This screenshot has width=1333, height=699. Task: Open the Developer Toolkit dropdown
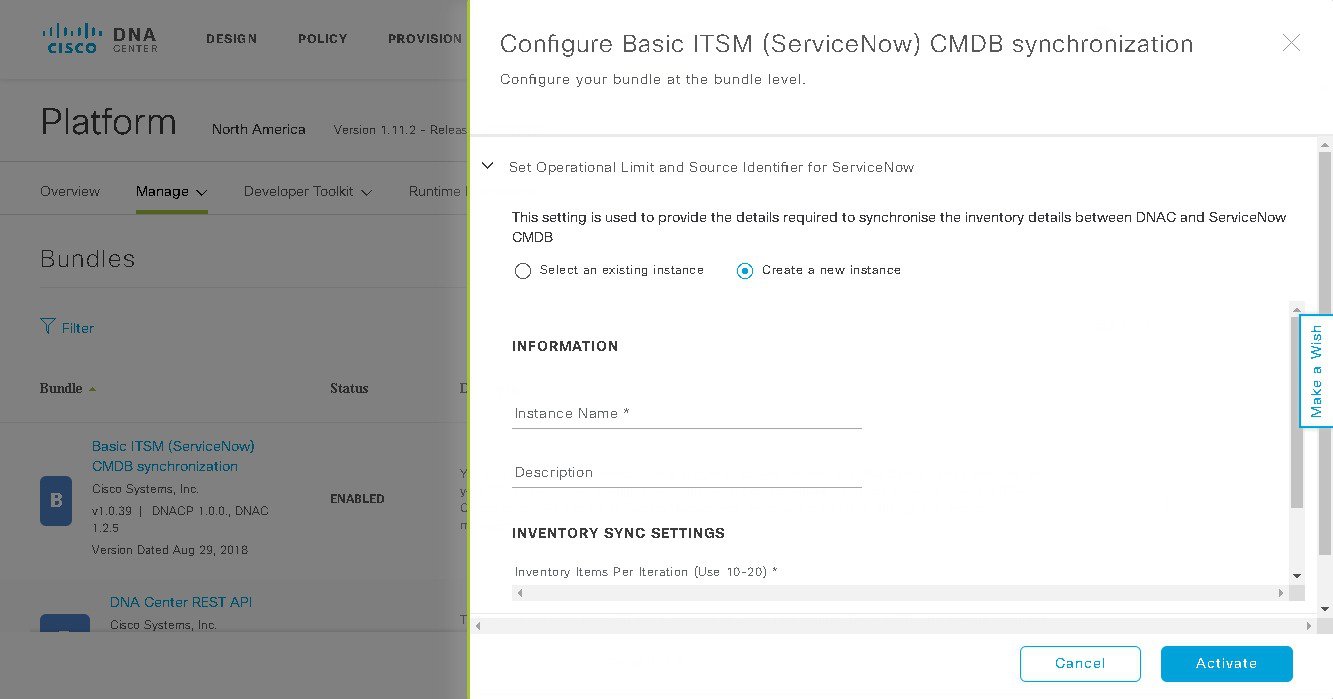click(x=307, y=191)
